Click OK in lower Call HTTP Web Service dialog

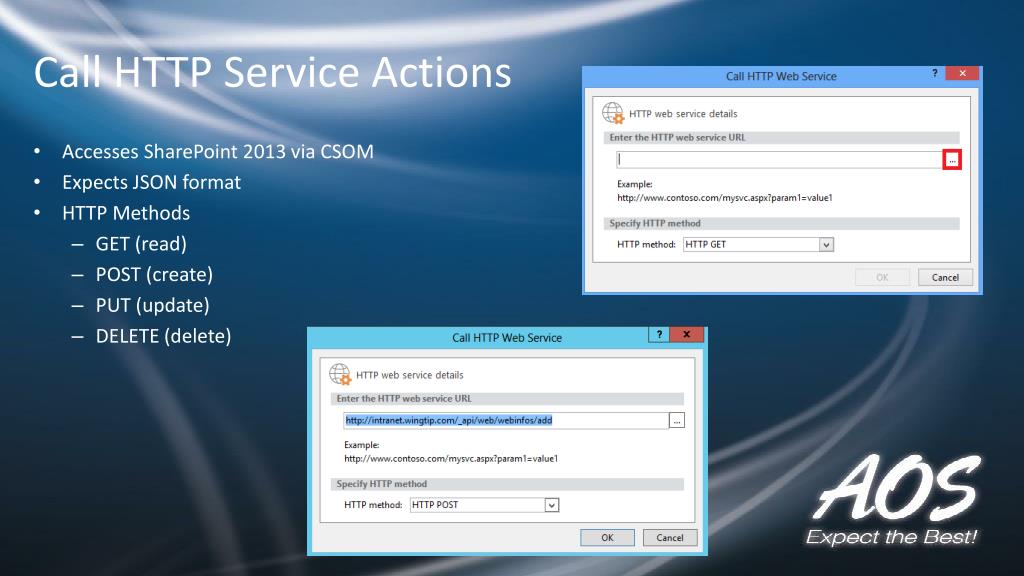(x=607, y=537)
